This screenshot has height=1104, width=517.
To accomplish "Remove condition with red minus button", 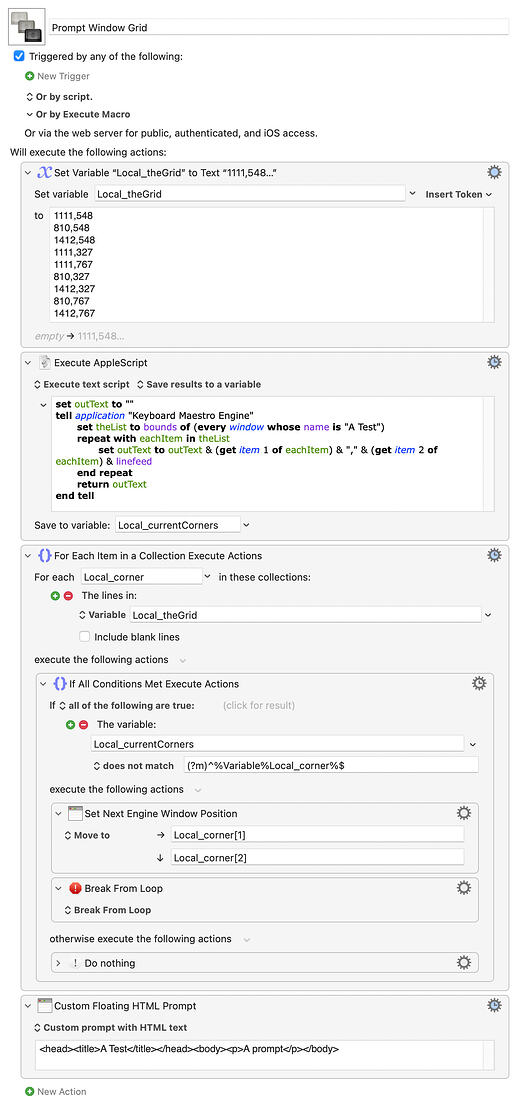I will pos(82,724).
